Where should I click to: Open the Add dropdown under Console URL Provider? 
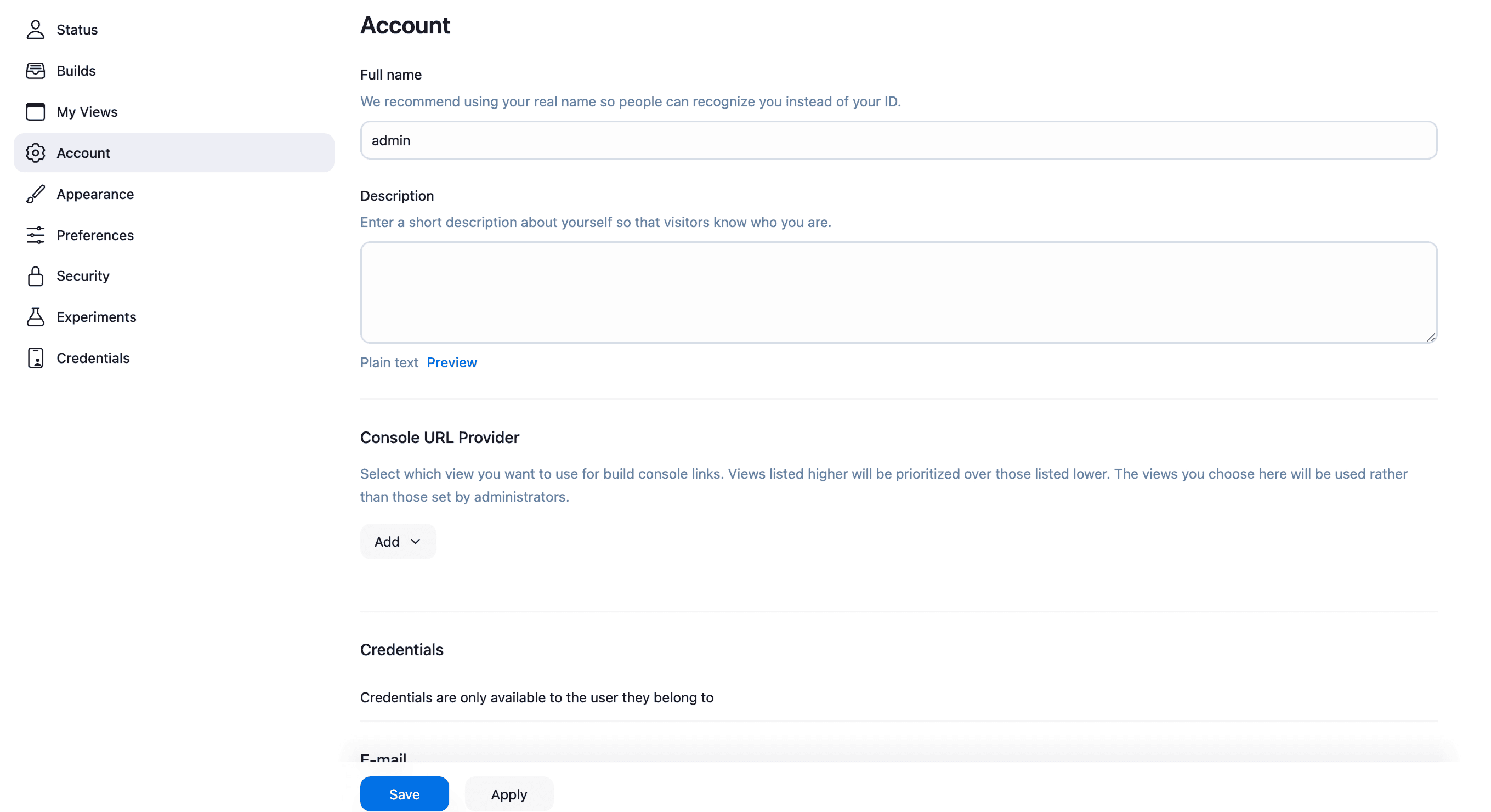coord(397,541)
